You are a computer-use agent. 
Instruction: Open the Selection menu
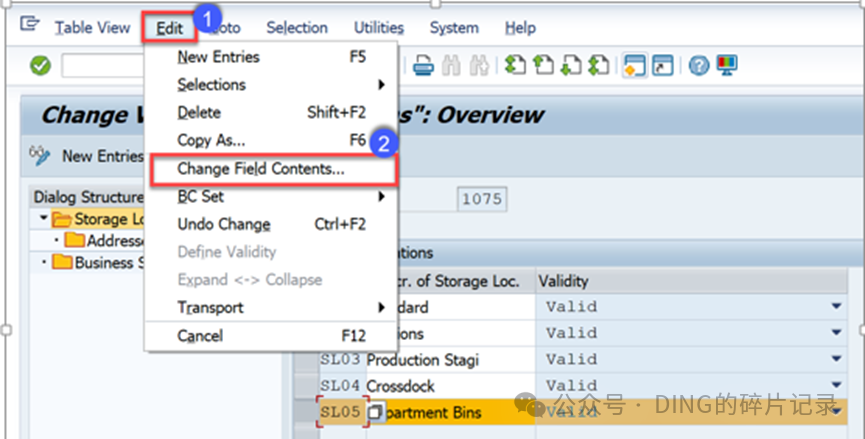(297, 28)
